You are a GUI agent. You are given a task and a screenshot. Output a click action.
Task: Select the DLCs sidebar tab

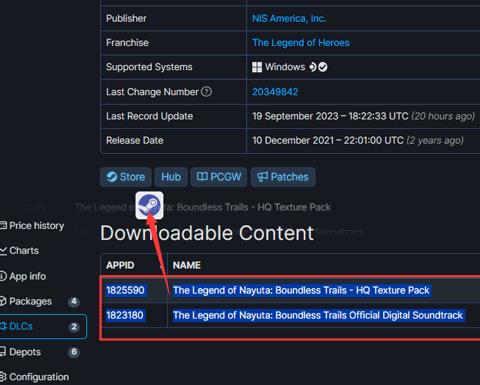point(43,326)
